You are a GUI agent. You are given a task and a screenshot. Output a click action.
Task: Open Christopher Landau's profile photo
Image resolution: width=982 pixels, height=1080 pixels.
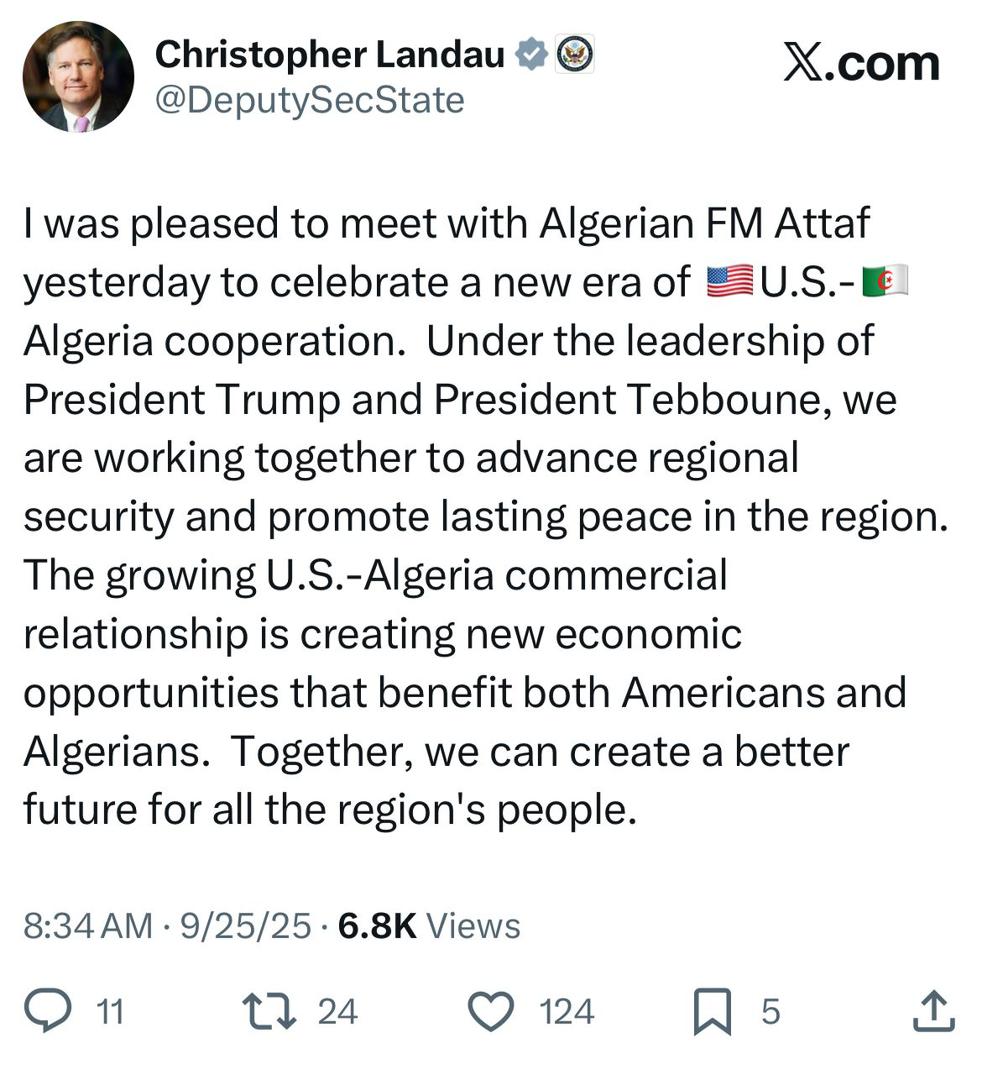pos(78,77)
